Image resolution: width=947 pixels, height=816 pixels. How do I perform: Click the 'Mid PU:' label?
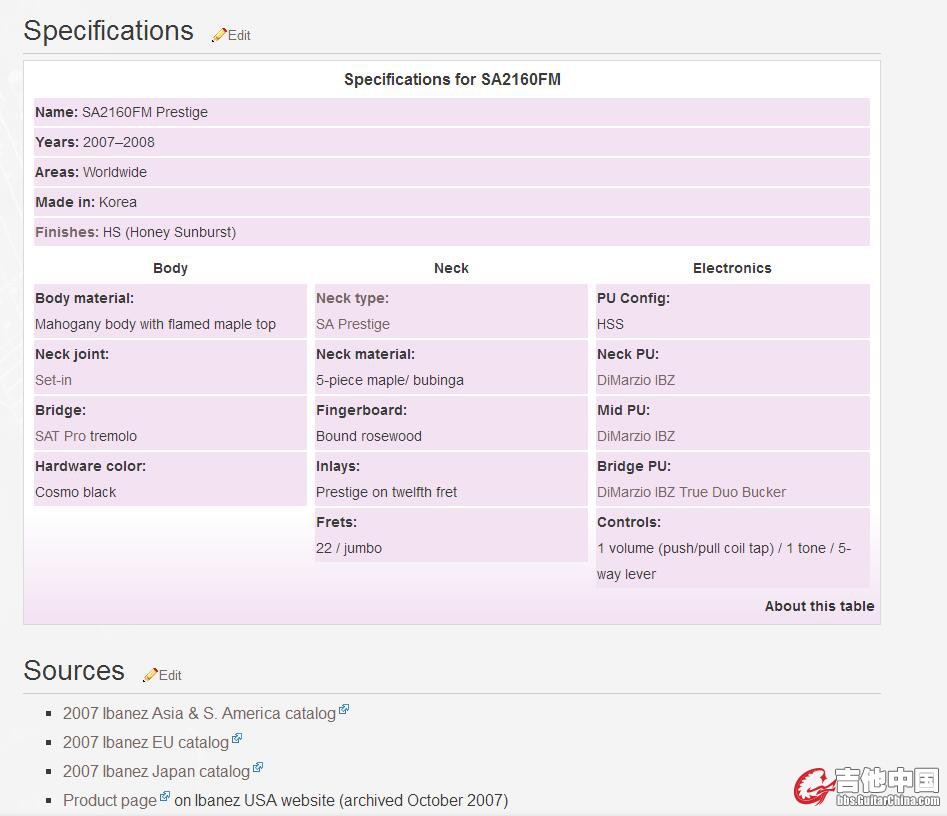tap(623, 410)
